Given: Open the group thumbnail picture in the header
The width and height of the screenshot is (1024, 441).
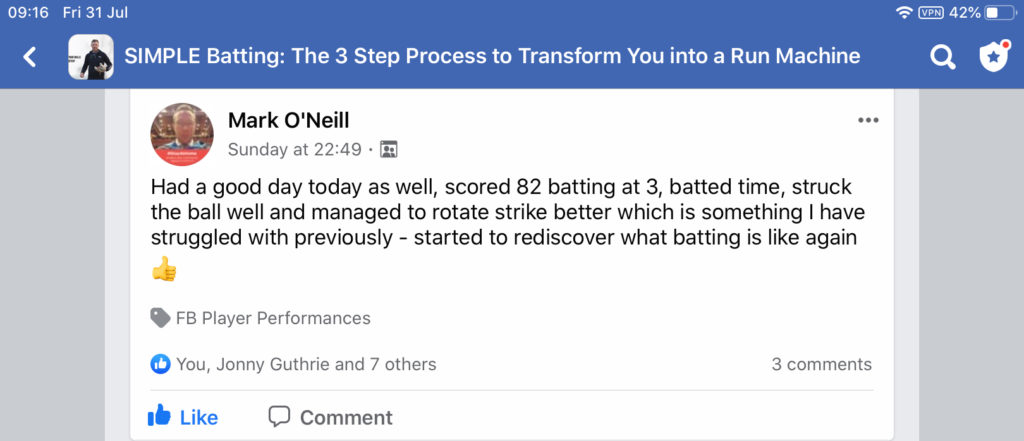Looking at the screenshot, I should coord(91,57).
